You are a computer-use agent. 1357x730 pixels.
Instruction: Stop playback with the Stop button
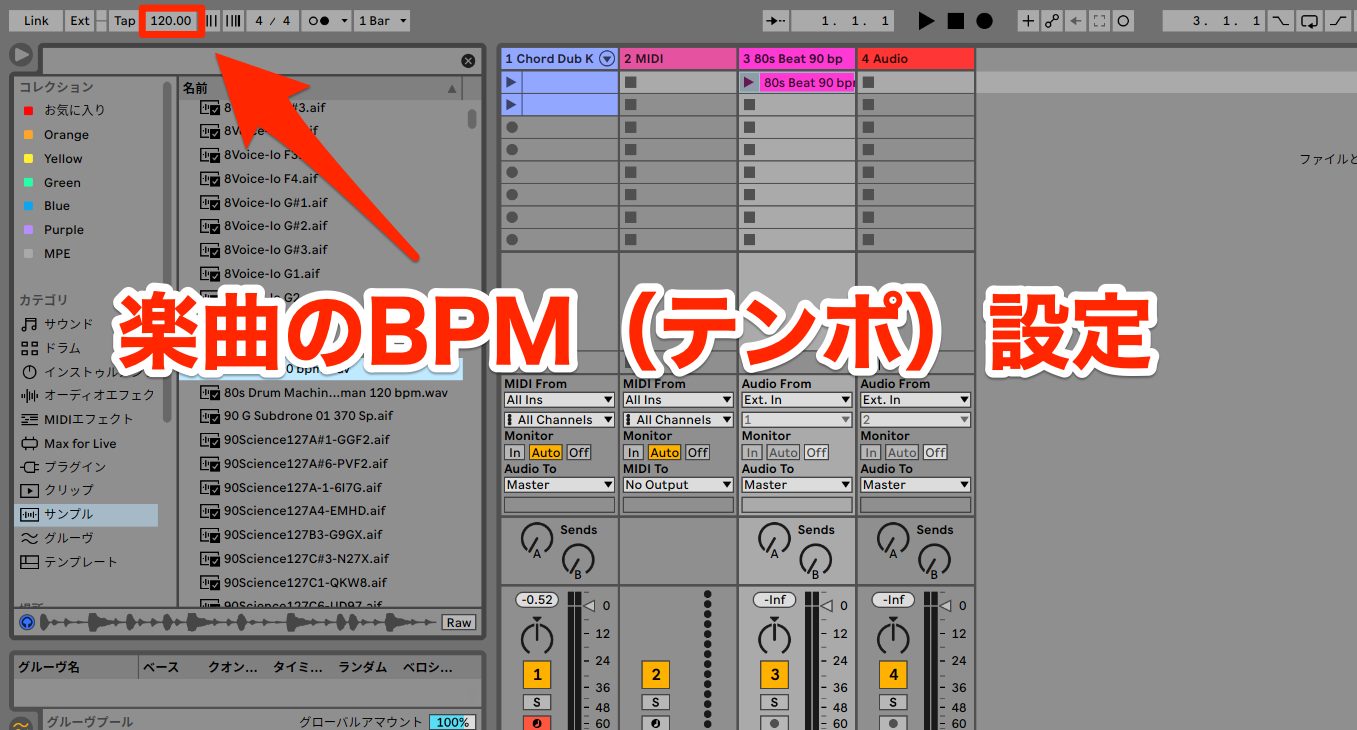click(x=955, y=20)
